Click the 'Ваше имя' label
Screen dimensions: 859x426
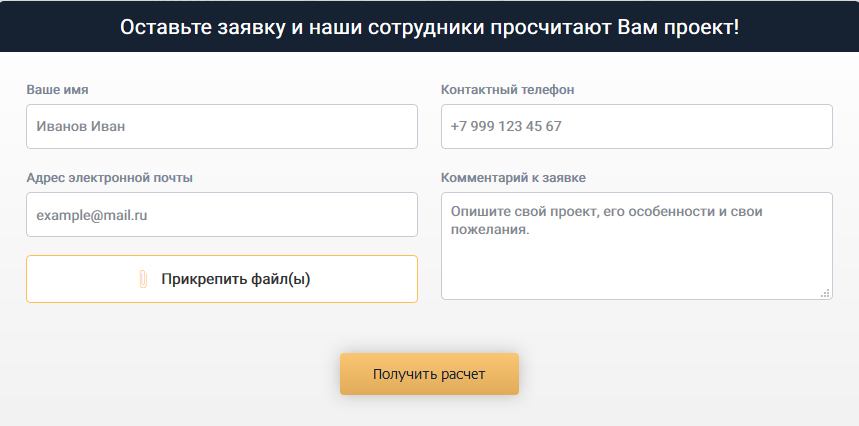coord(58,90)
